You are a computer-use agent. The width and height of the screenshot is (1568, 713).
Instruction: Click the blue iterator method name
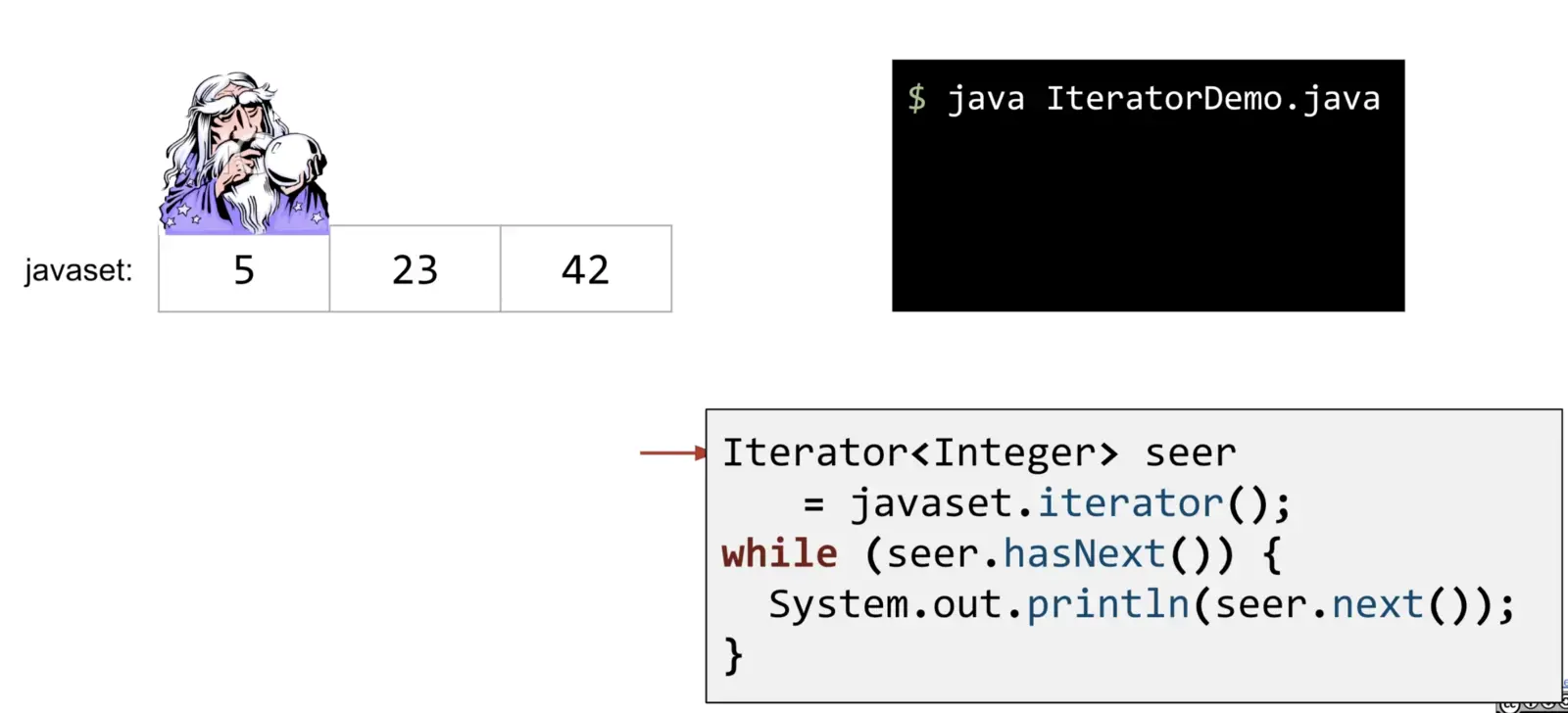click(1131, 503)
